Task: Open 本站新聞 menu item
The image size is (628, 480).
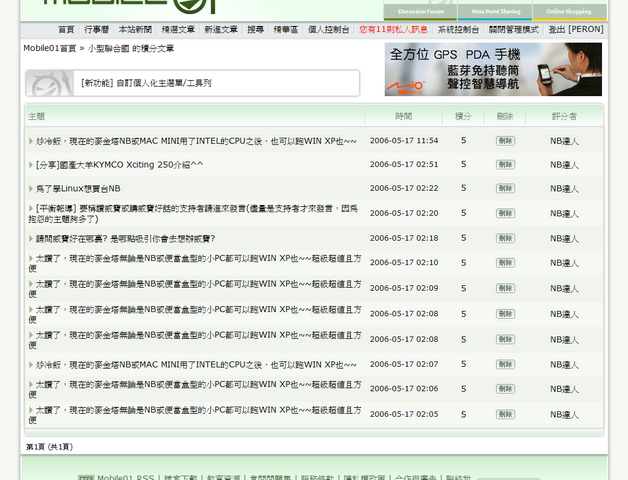Action: click(x=135, y=30)
